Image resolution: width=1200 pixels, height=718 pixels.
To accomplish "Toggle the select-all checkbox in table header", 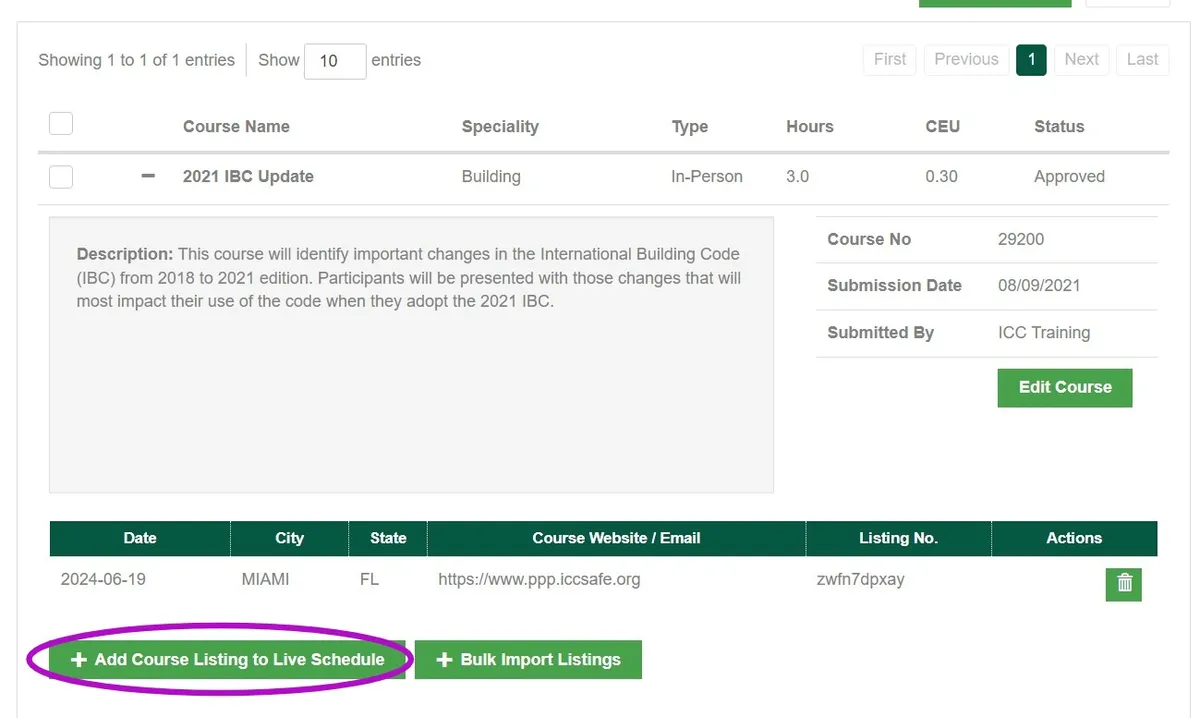I will [x=60, y=123].
